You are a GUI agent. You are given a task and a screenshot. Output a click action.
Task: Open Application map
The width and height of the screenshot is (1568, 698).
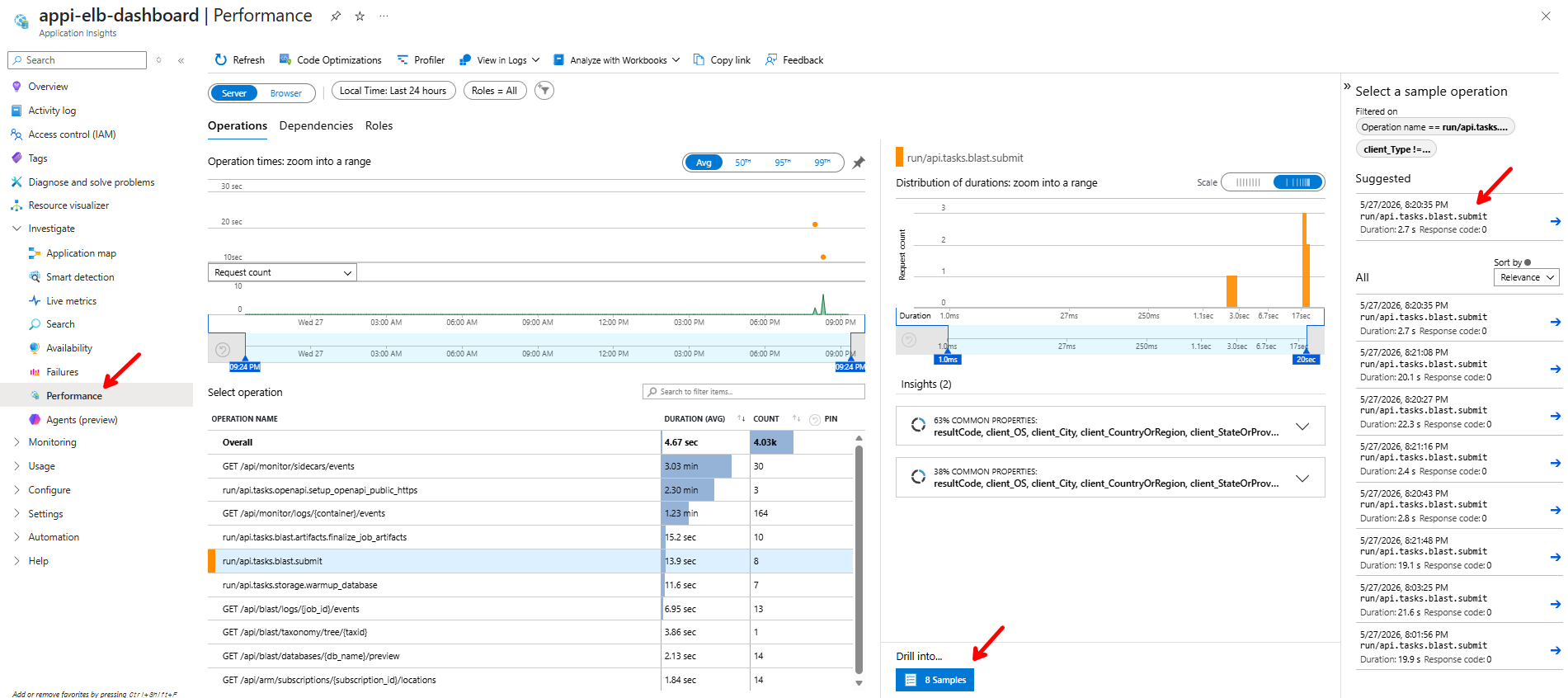[x=81, y=253]
